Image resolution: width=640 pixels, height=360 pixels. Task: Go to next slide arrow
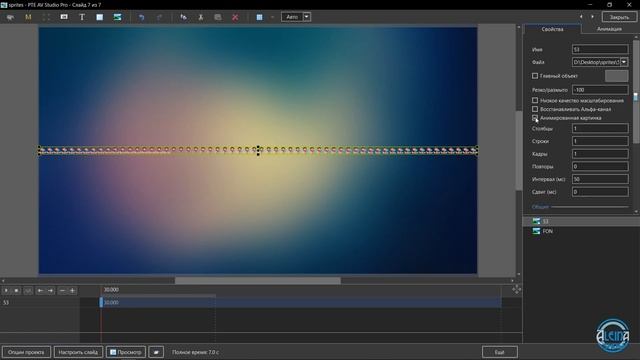(593, 17)
